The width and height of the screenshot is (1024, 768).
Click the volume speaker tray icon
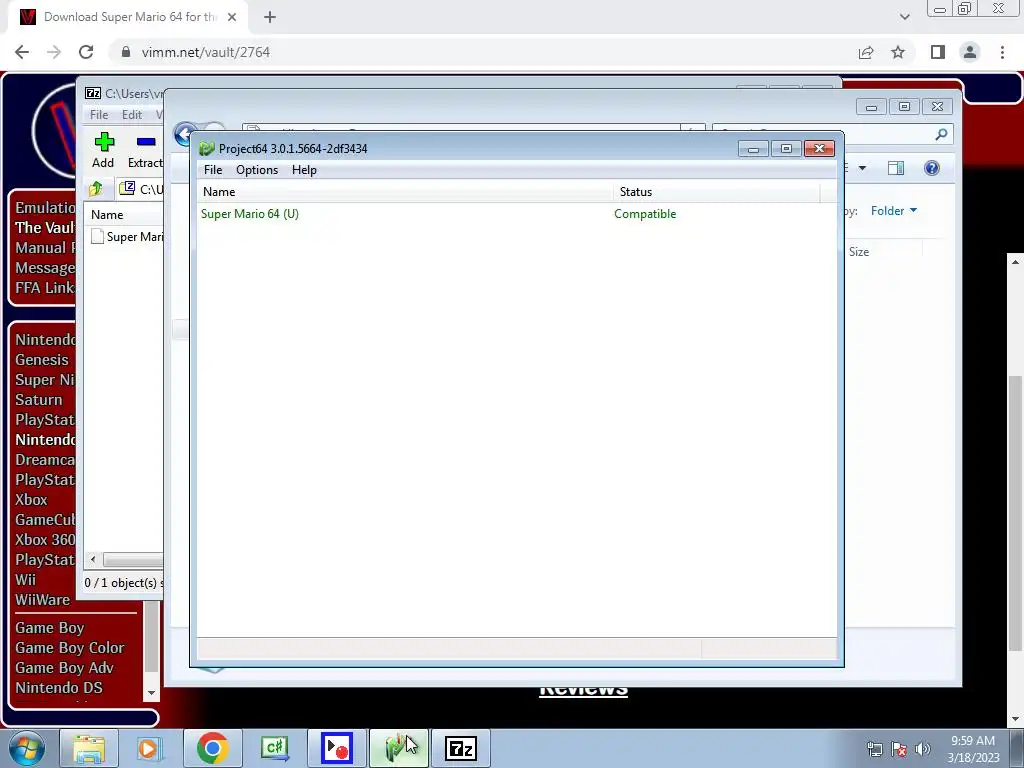(923, 749)
